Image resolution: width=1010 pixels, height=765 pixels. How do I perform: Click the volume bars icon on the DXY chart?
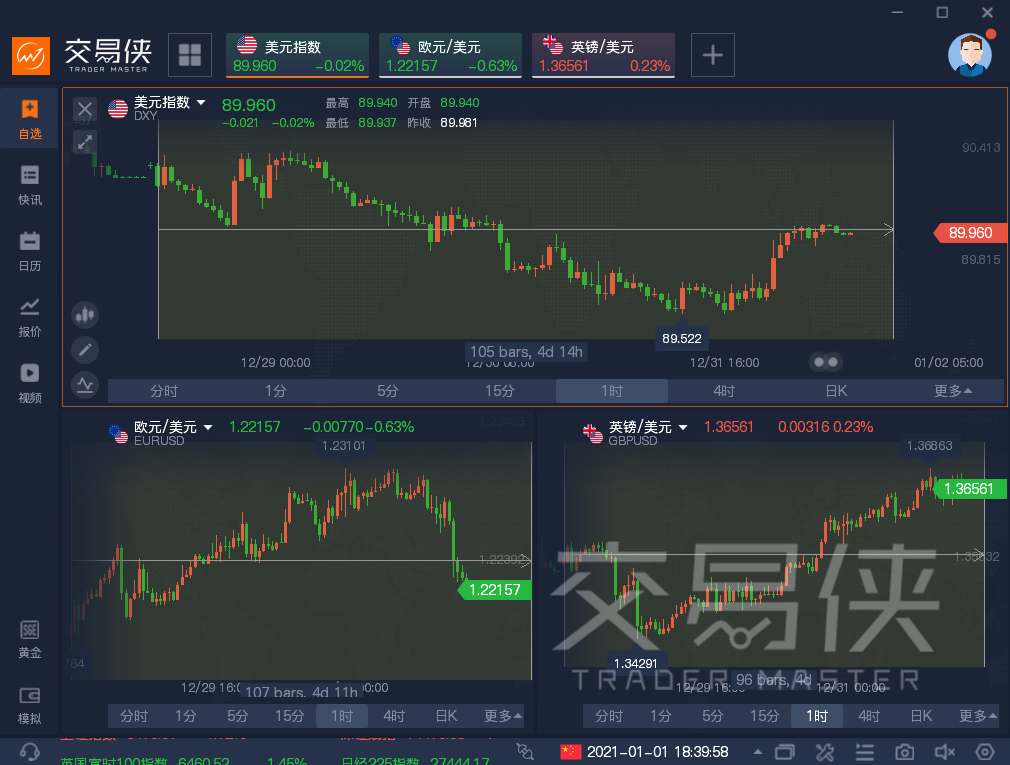point(85,314)
